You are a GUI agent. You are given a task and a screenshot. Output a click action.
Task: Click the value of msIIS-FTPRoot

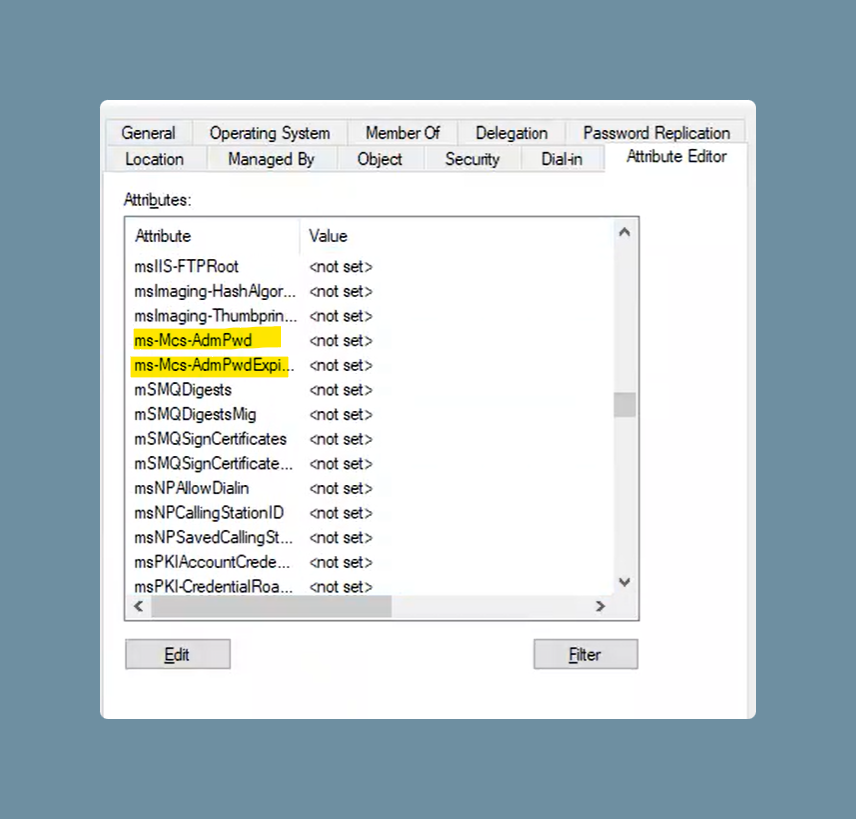point(341,266)
